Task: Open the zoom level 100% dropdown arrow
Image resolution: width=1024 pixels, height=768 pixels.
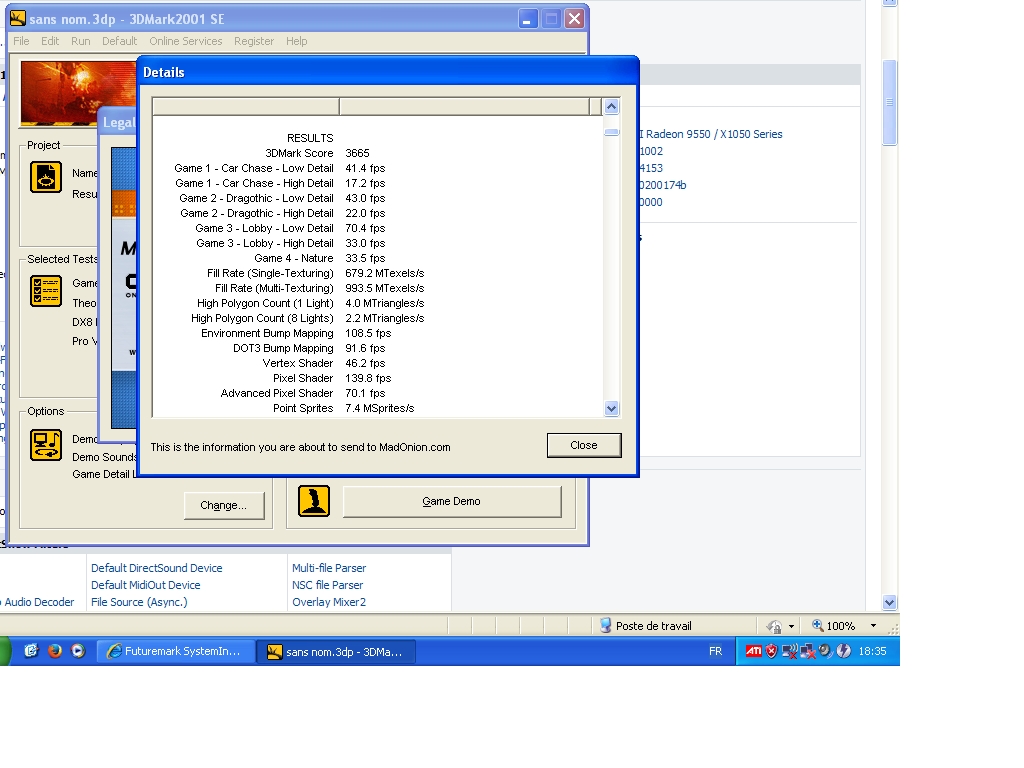Action: click(873, 626)
